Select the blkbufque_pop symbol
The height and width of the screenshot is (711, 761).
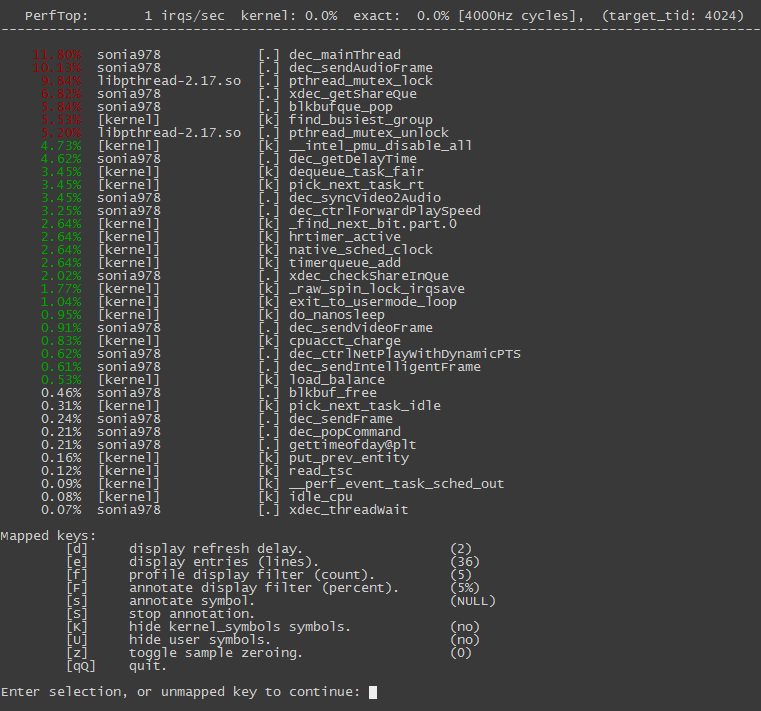click(x=341, y=107)
